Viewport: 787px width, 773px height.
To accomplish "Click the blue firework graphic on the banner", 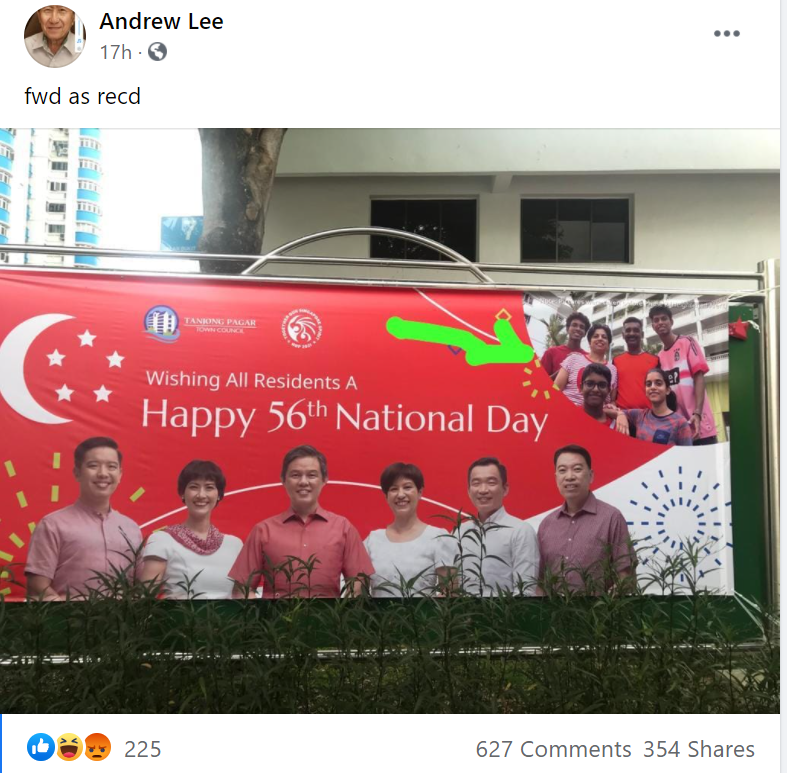I will coord(680,520).
